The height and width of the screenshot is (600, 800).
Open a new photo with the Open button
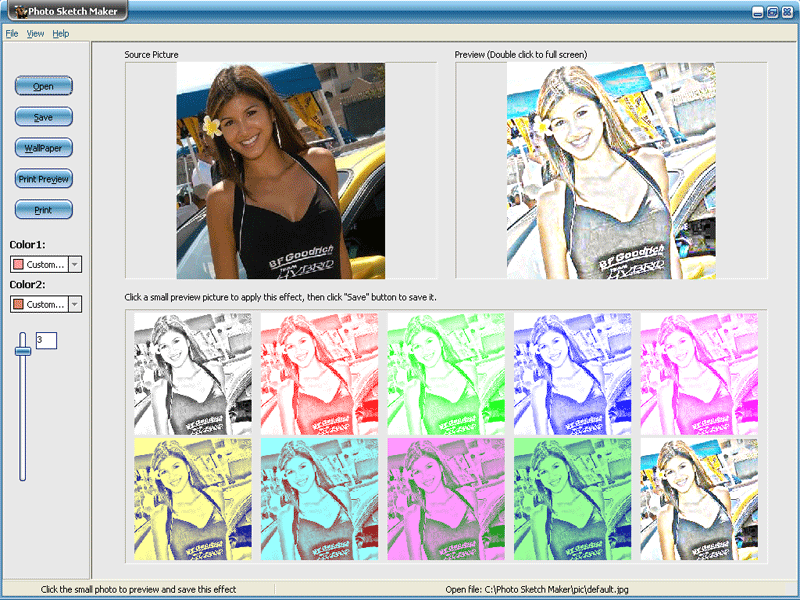point(43,86)
